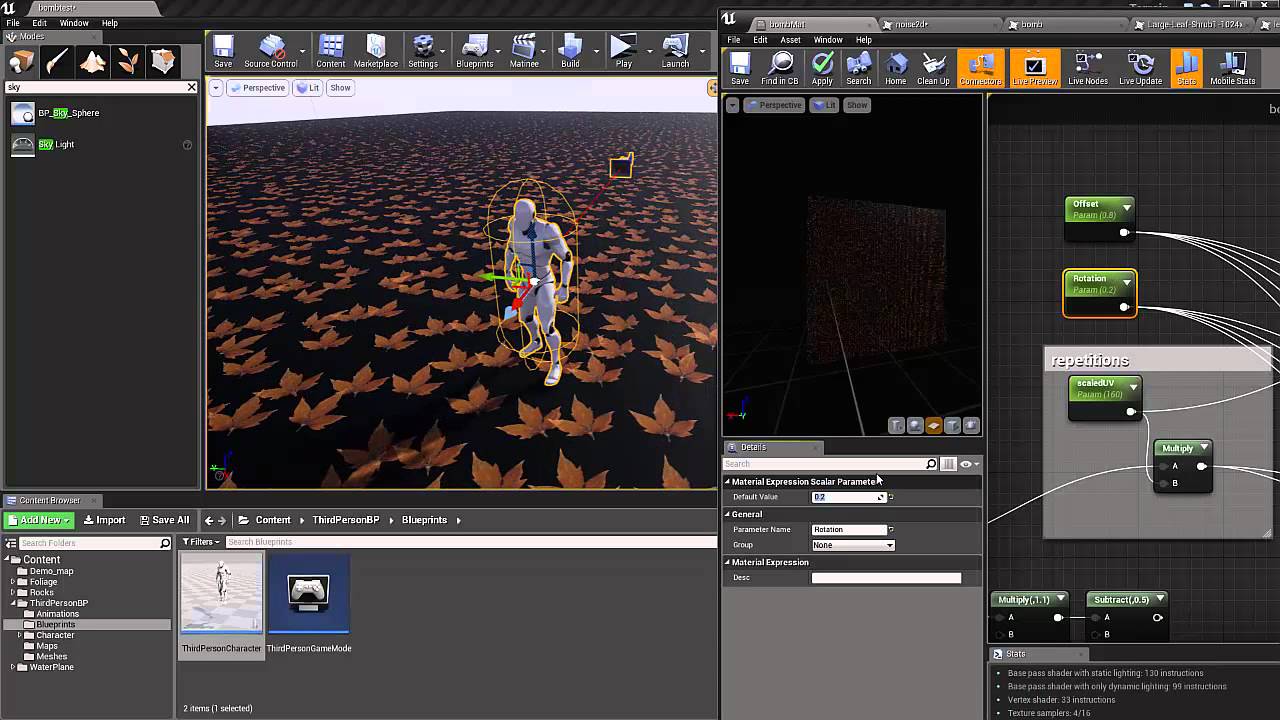Click the Apply checkmark icon

click(x=822, y=69)
